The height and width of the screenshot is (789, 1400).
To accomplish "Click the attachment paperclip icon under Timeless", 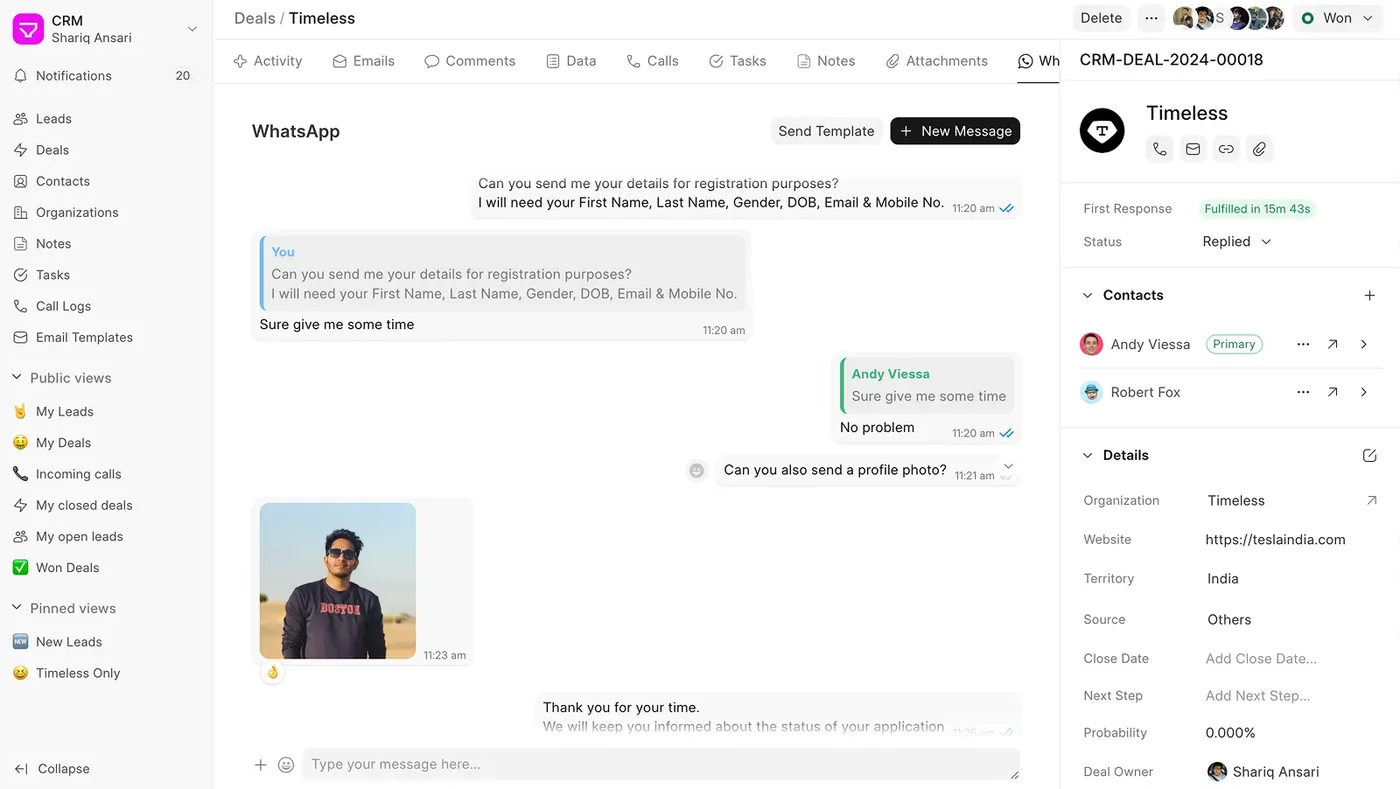I will tap(1260, 149).
